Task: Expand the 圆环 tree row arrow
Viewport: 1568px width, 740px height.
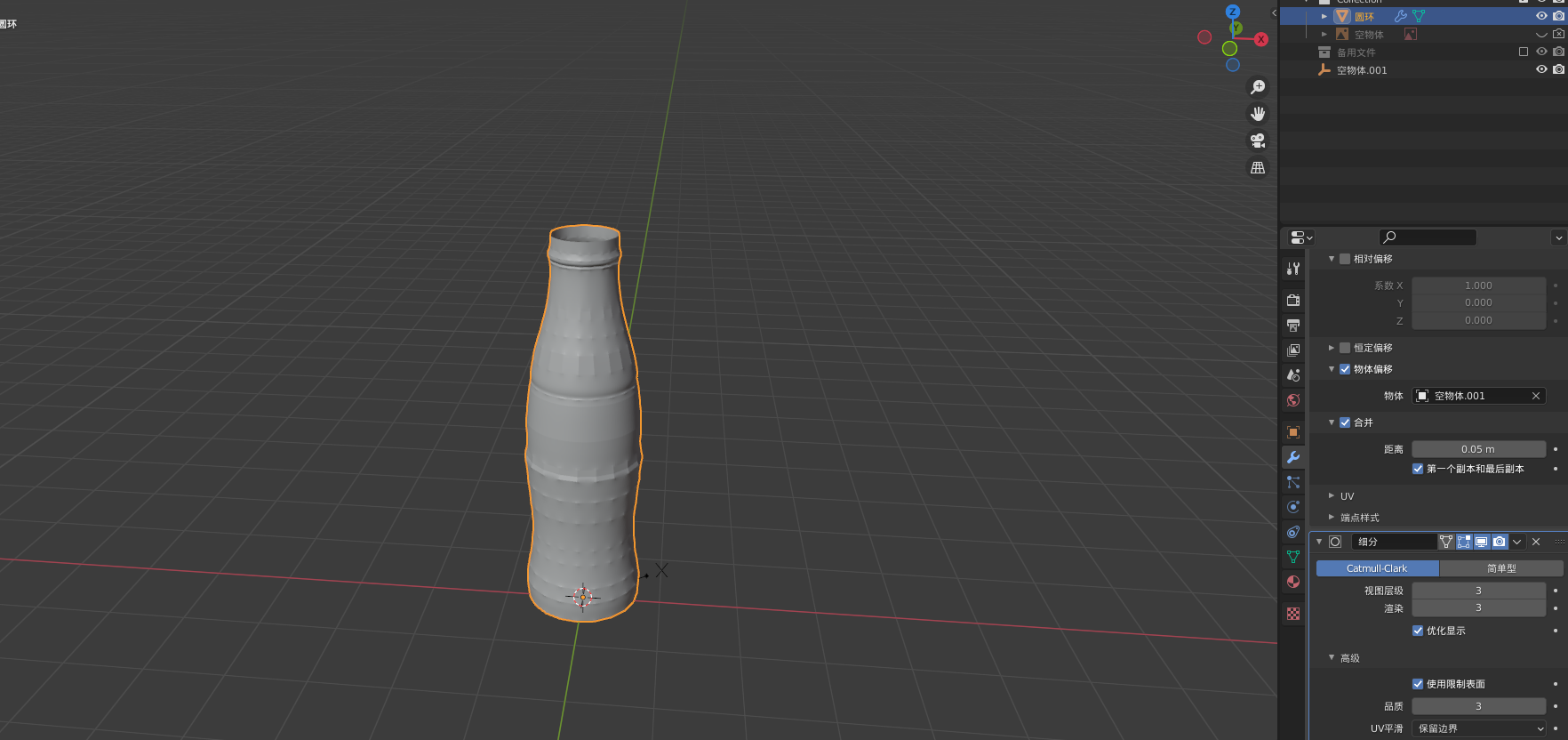Action: [1324, 16]
